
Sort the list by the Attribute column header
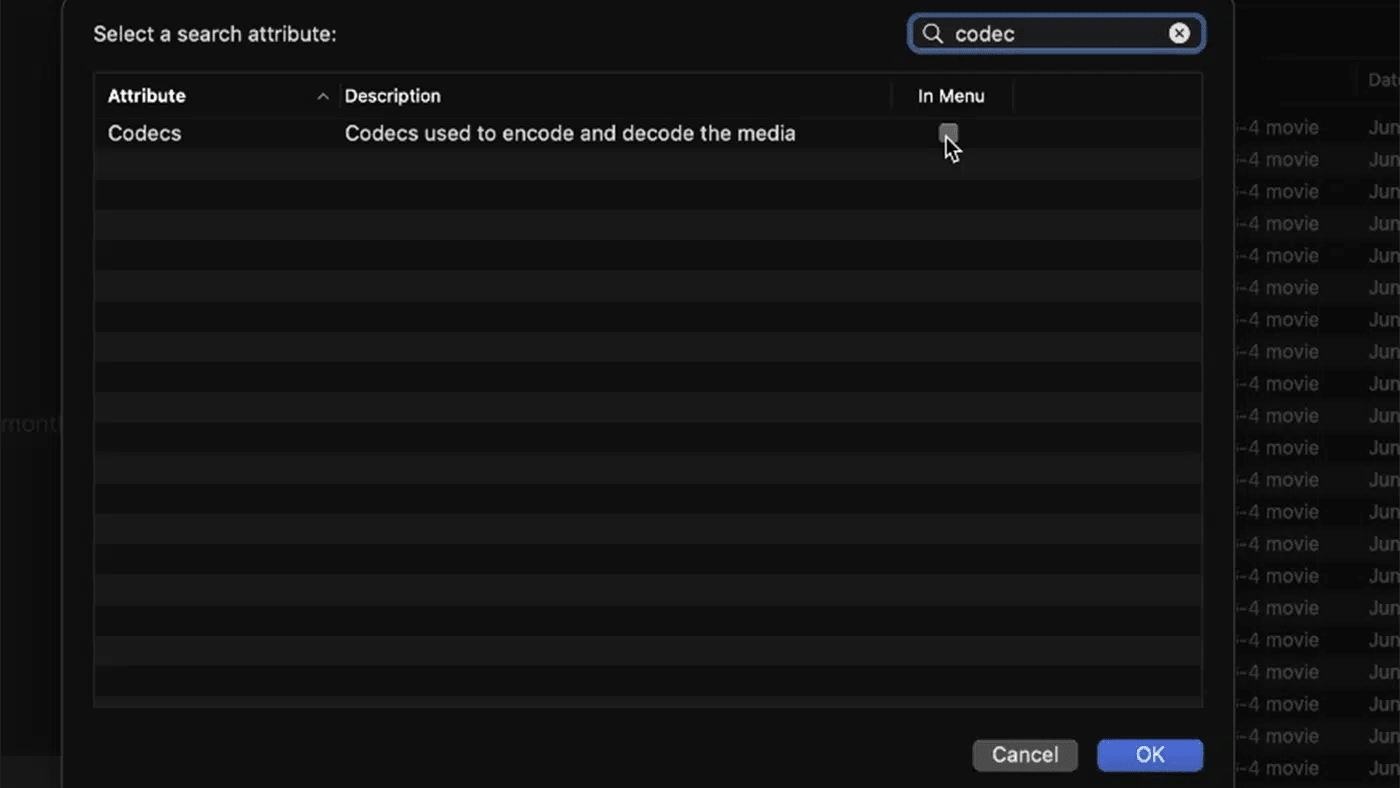click(146, 96)
